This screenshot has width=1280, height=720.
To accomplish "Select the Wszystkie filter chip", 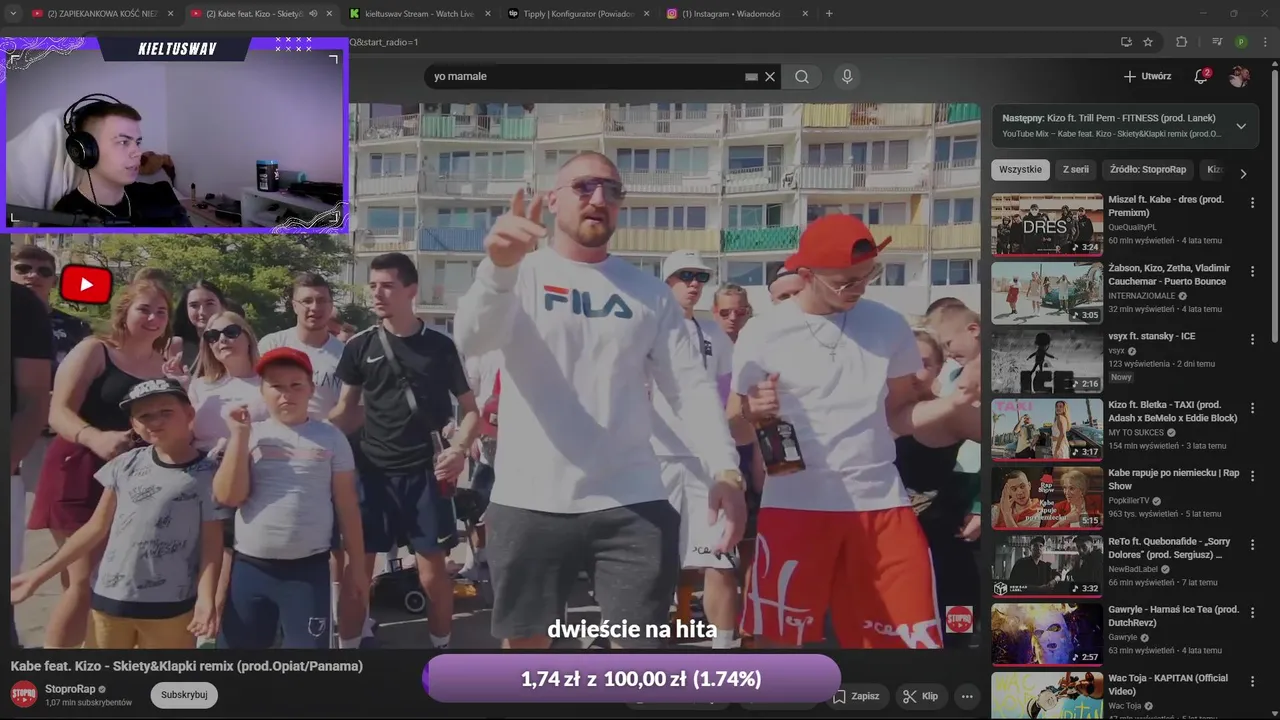I will click(x=1020, y=170).
